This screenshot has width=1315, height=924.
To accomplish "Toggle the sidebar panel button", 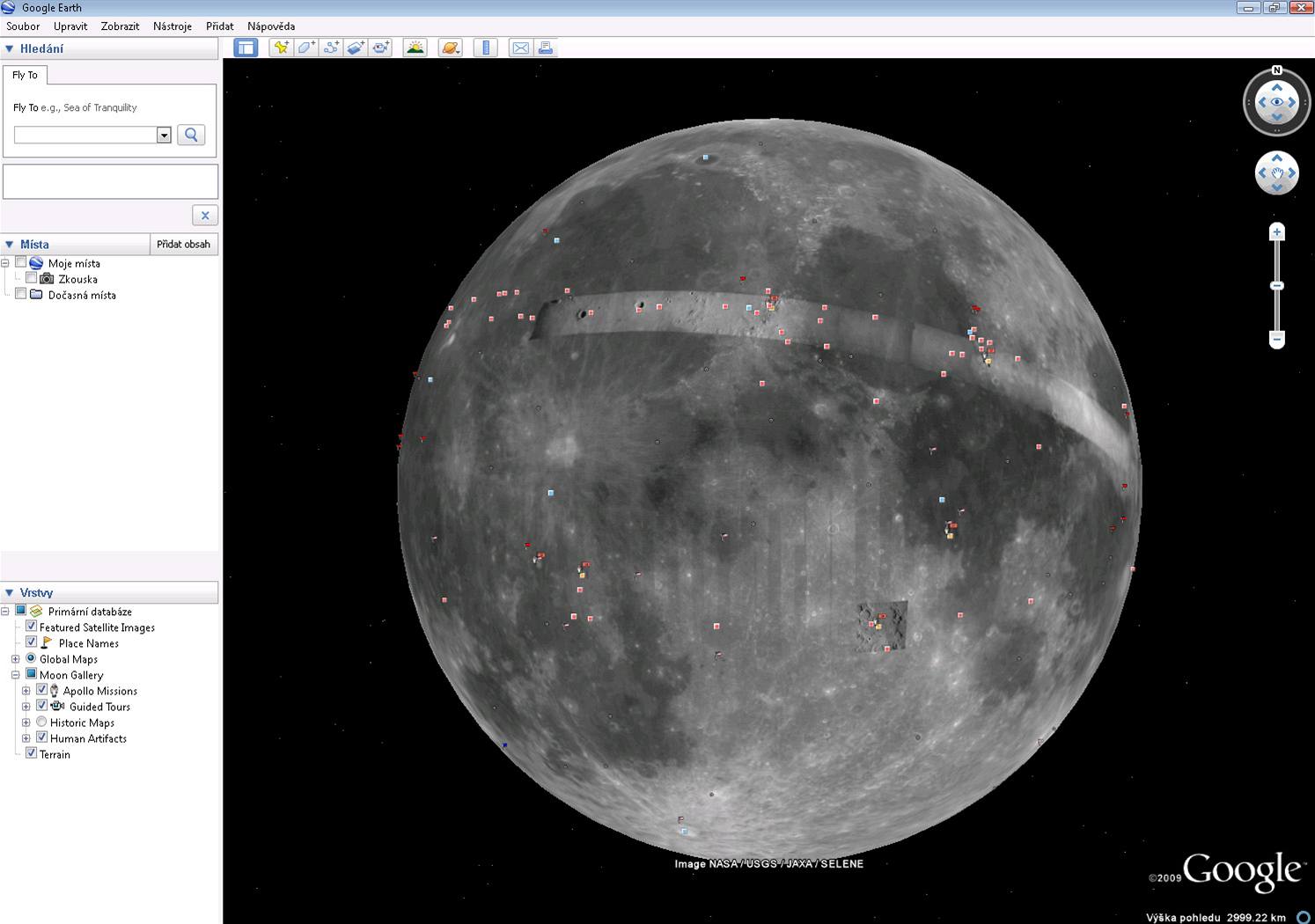I will tap(246, 48).
